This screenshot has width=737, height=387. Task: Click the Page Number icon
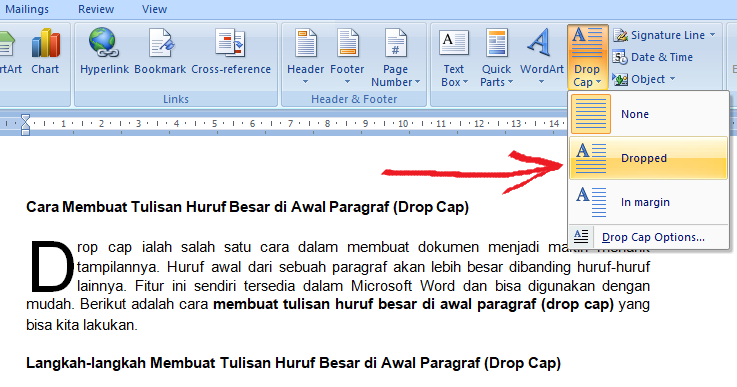(395, 43)
